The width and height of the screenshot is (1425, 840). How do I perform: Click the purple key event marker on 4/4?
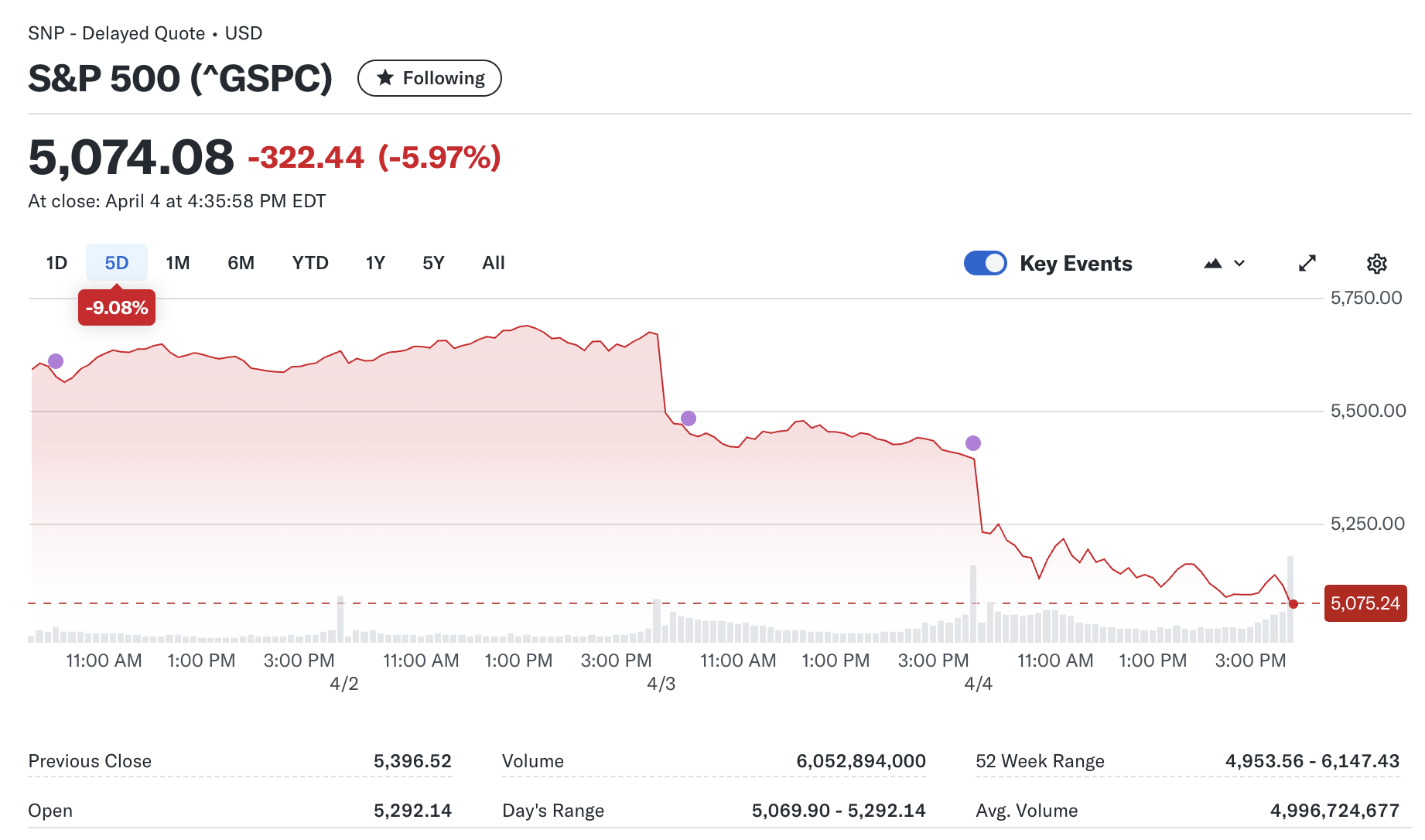(973, 443)
